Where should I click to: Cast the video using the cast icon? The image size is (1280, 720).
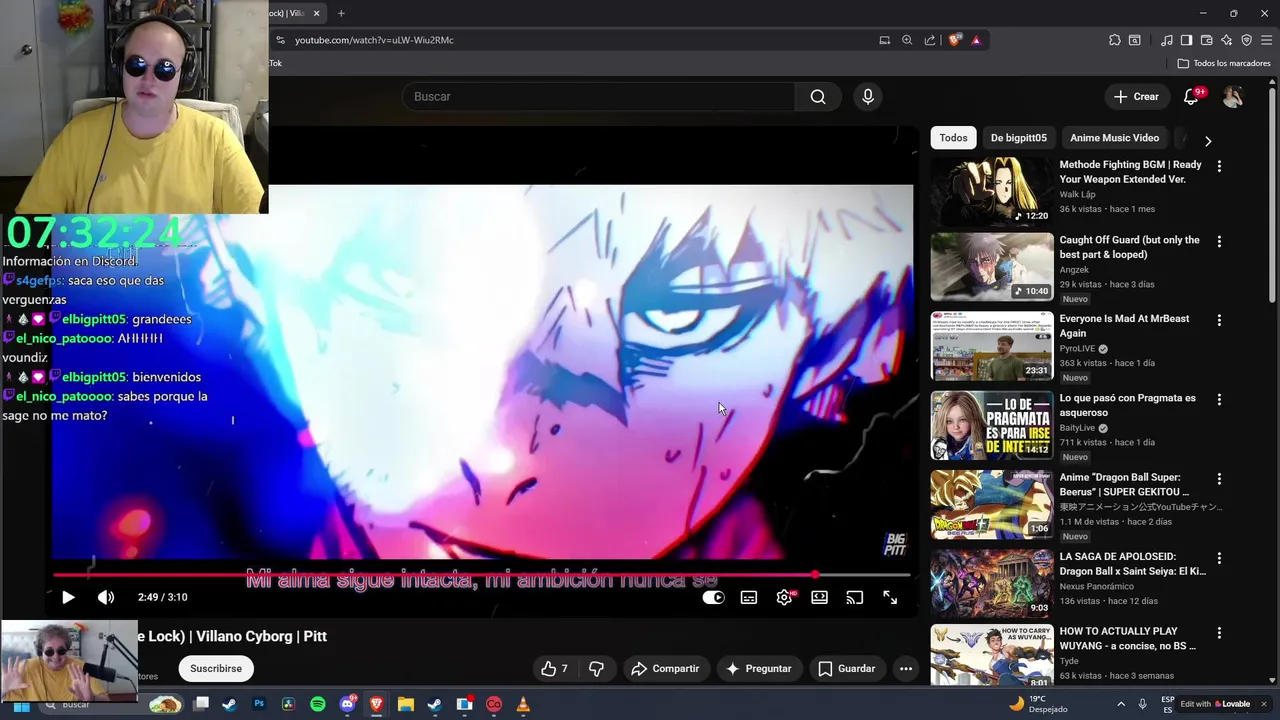(855, 597)
